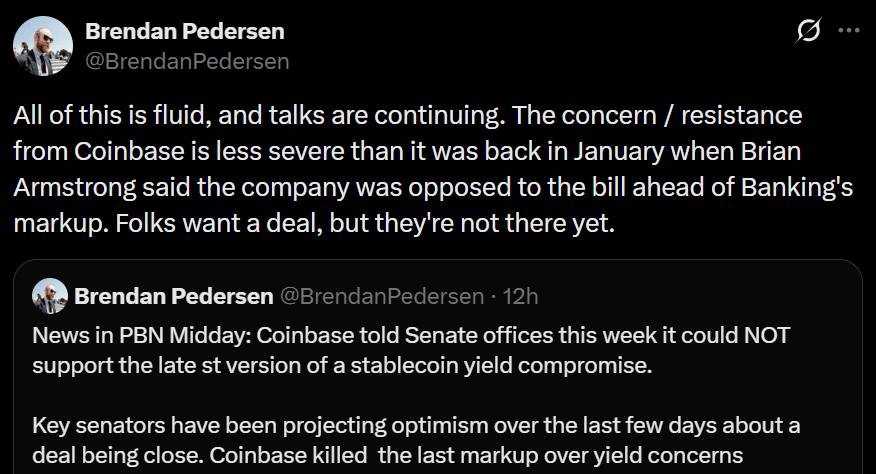This screenshot has height=474, width=876.
Task: Click the 12h timestamp on quoted post
Action: (520, 296)
